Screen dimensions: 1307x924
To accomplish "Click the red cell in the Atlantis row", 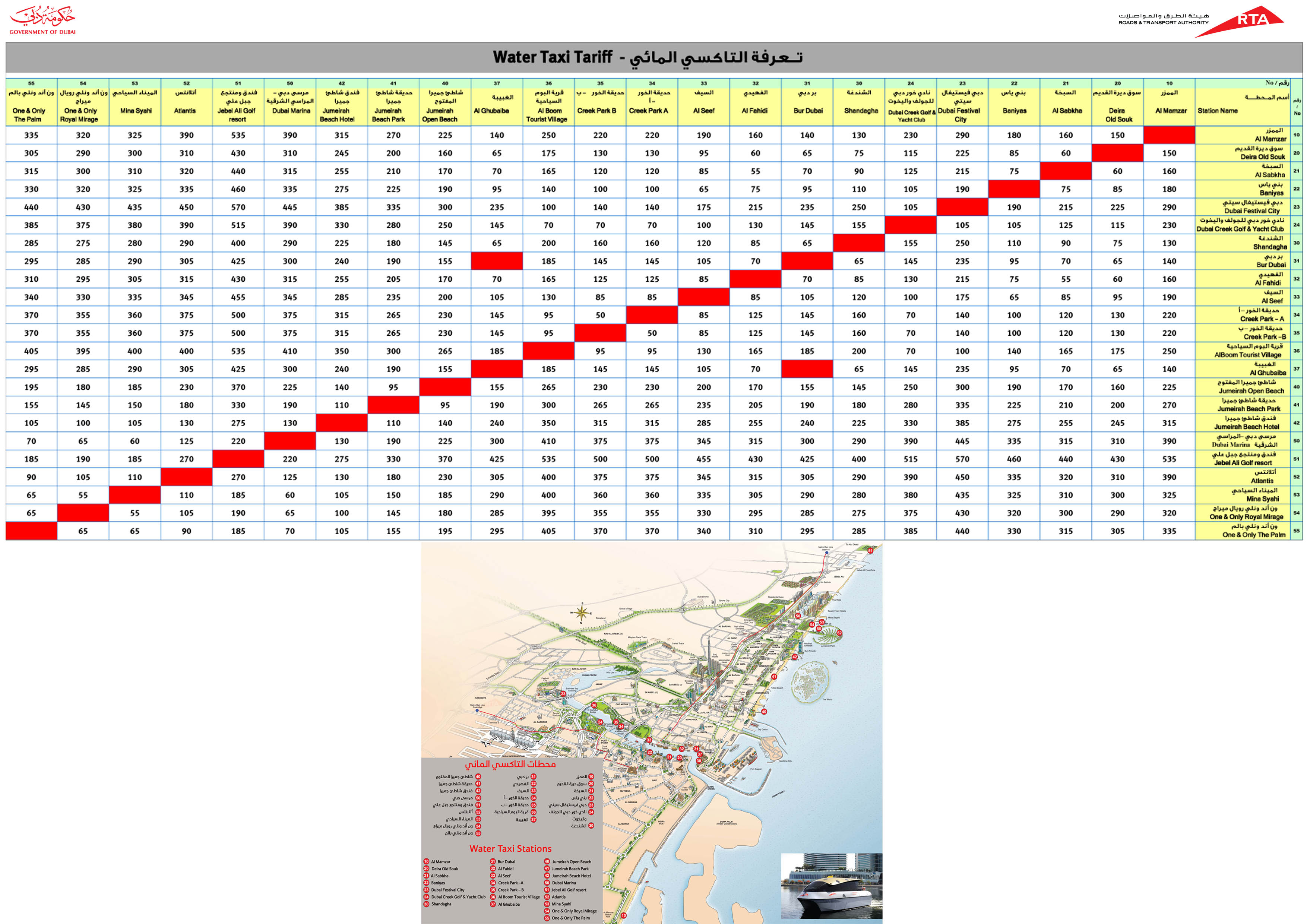I will pos(187,477).
